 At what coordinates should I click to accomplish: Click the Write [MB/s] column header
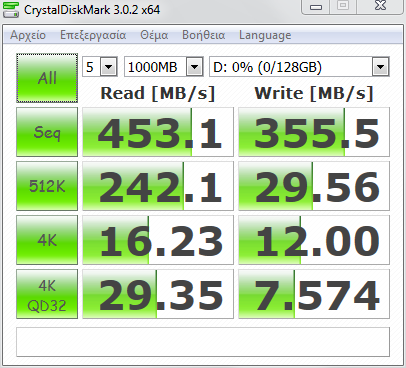point(314,93)
